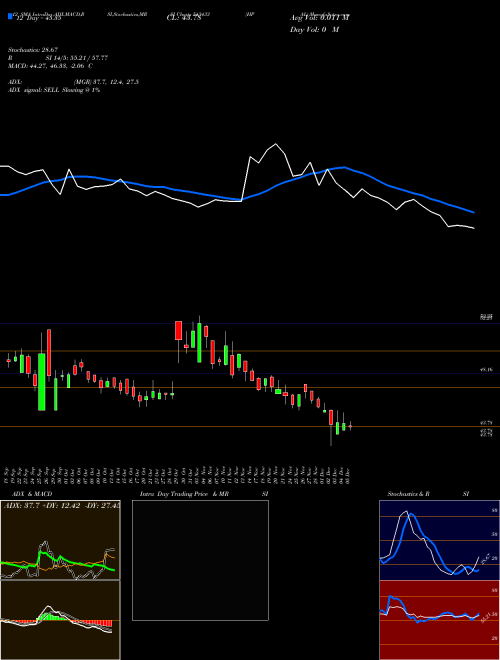Click the 49.16 price level label
The height and width of the screenshot is (660, 500).
click(486, 370)
